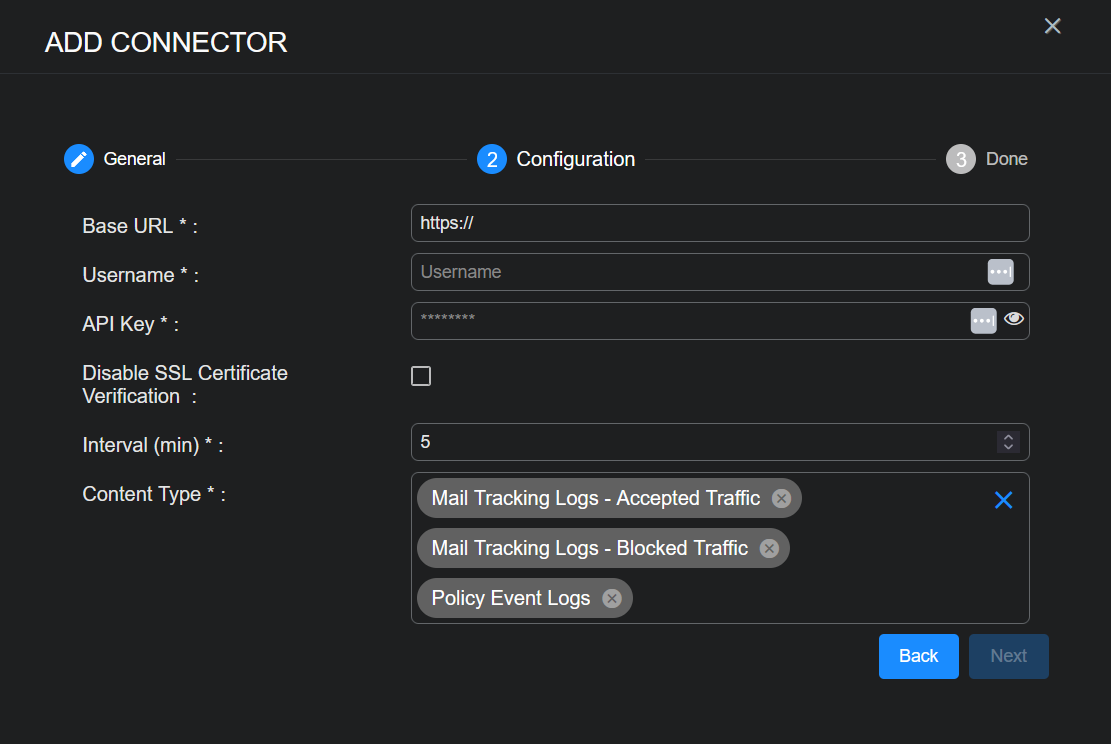This screenshot has height=744, width=1111.
Task: Enable Disable SSL Certificate Verification checkbox
Action: [x=421, y=376]
